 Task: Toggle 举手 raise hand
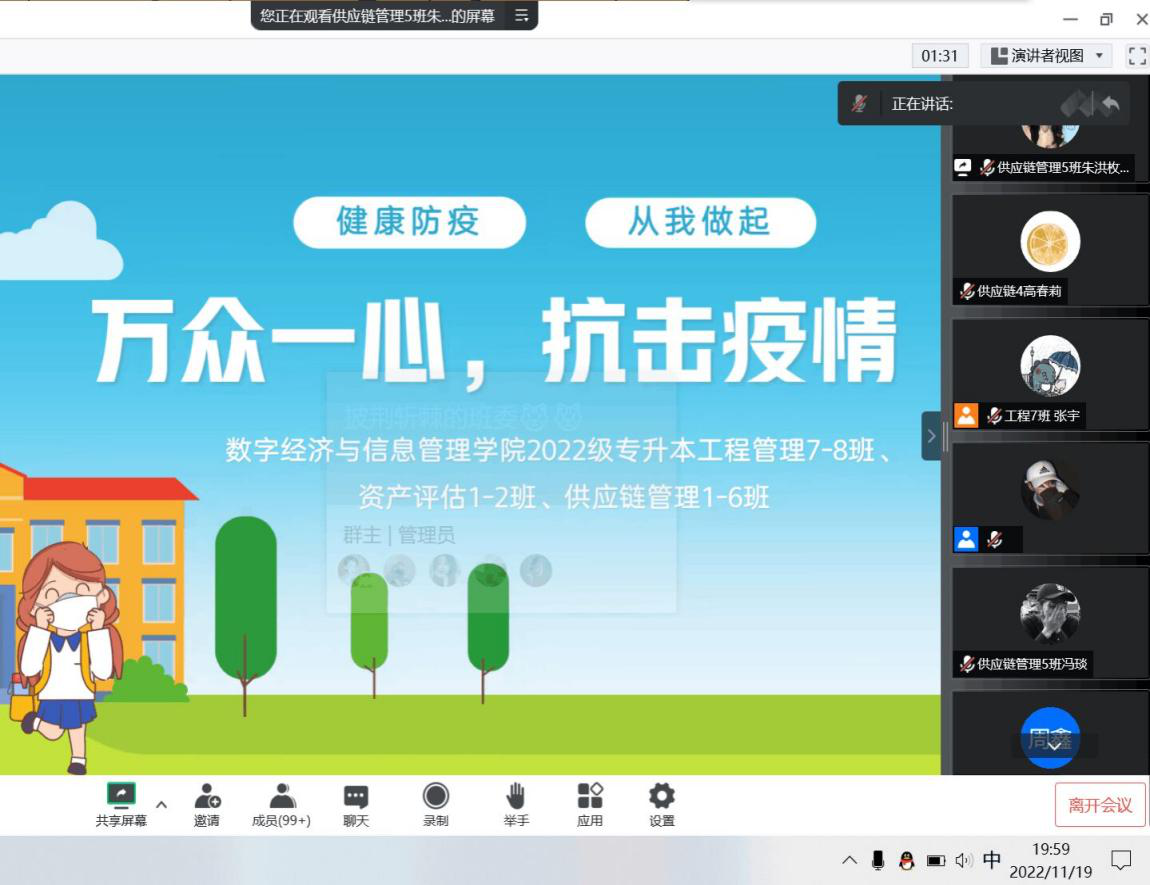pos(515,796)
